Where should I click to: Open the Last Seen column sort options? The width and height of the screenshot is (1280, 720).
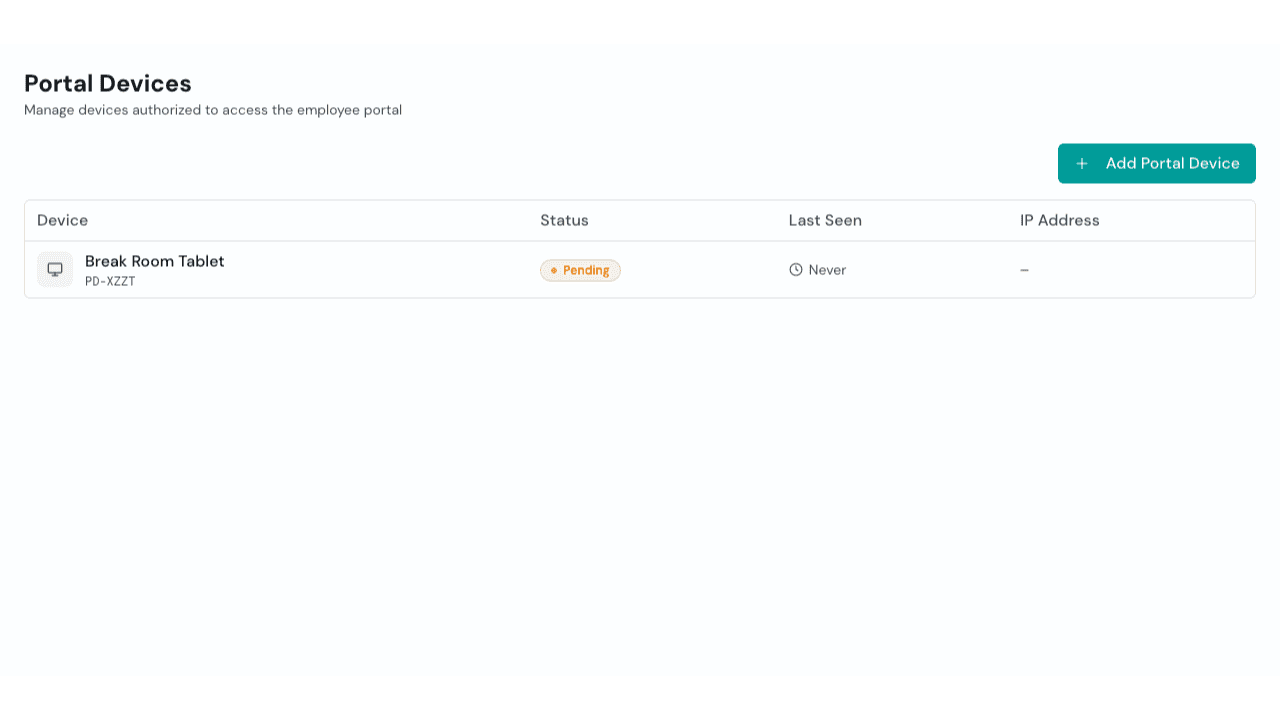click(x=825, y=220)
